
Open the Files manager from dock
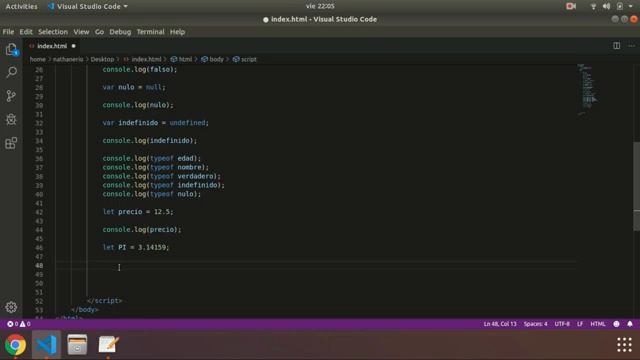coord(77,345)
